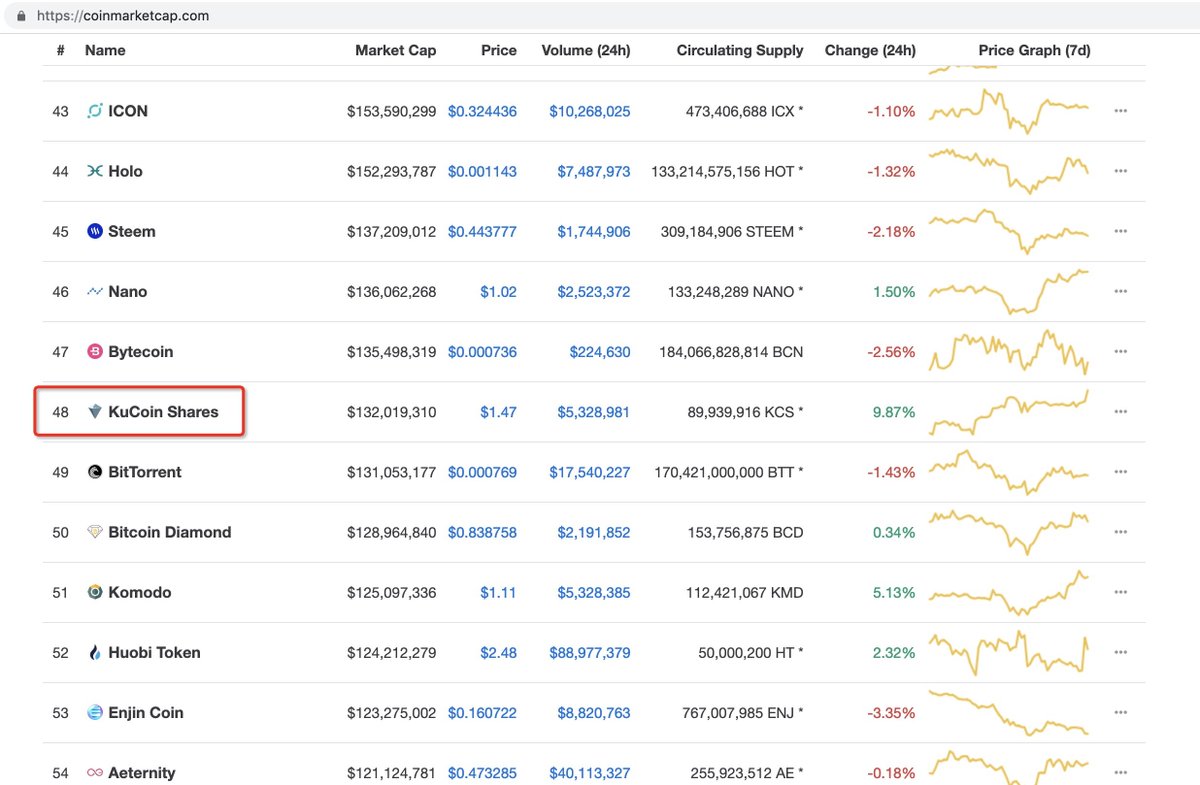Open the Holo coin name link

[x=125, y=171]
